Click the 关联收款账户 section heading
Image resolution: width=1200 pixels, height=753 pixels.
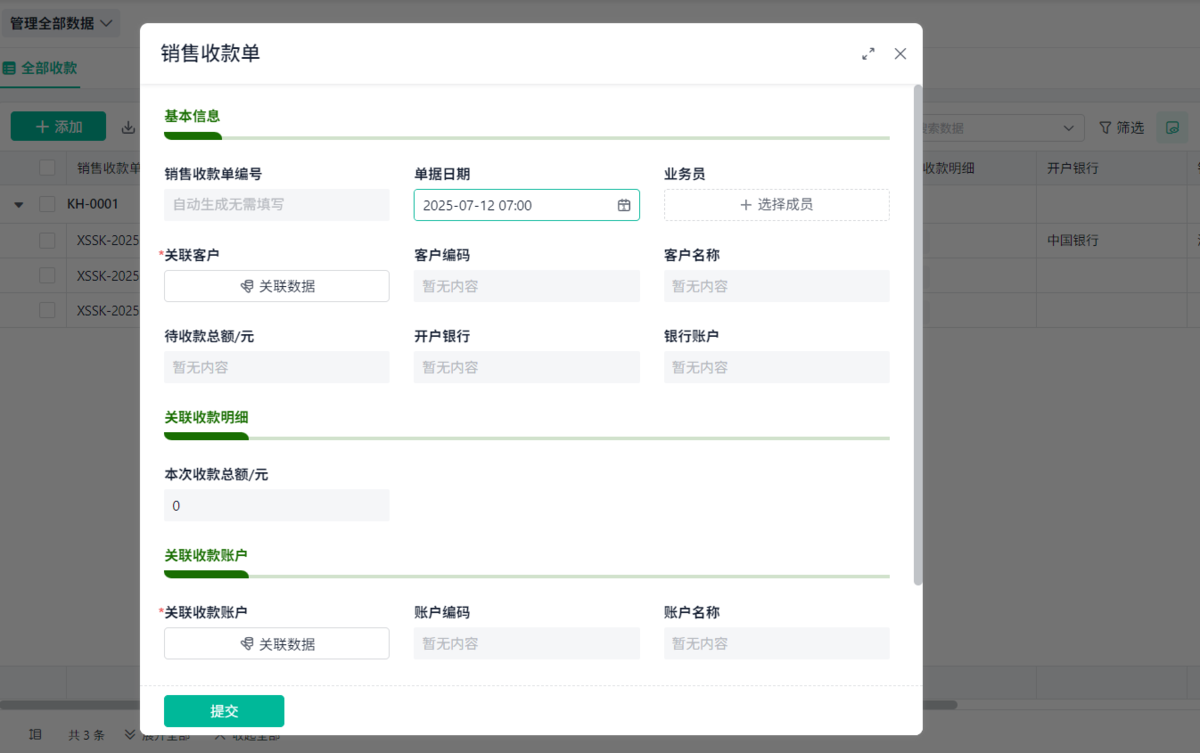pyautogui.click(x=206, y=555)
